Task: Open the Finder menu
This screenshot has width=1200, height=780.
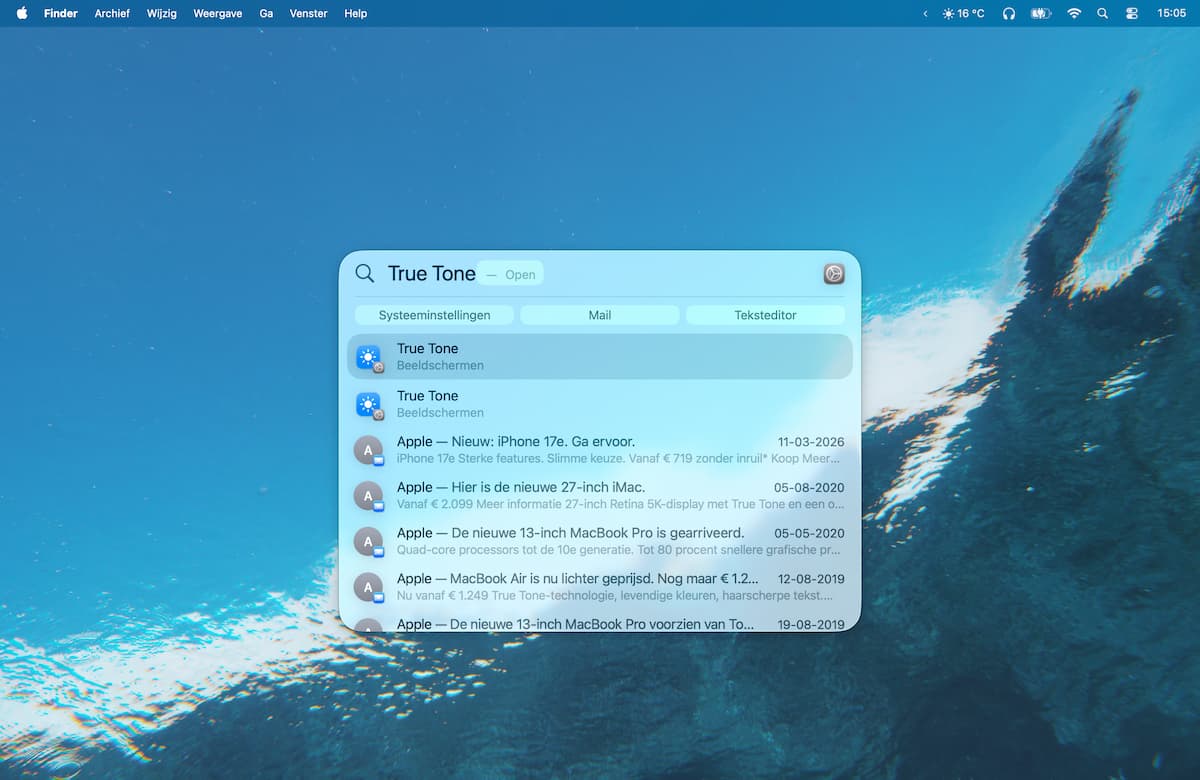Action: click(61, 13)
